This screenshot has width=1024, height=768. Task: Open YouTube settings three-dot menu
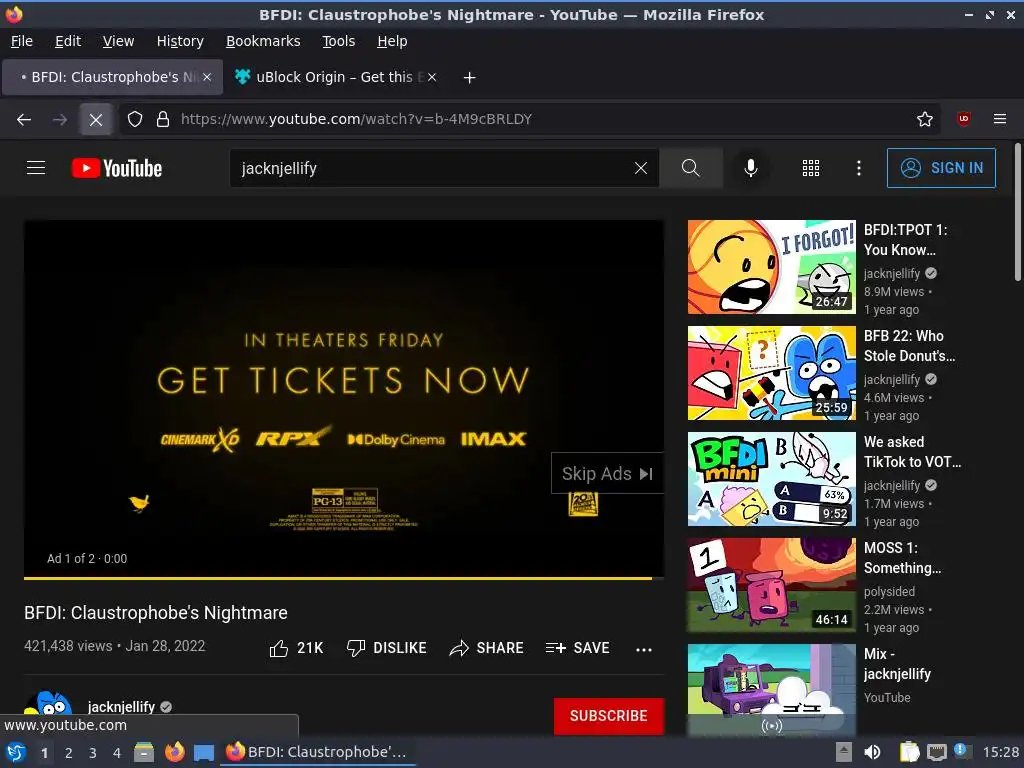click(x=859, y=168)
